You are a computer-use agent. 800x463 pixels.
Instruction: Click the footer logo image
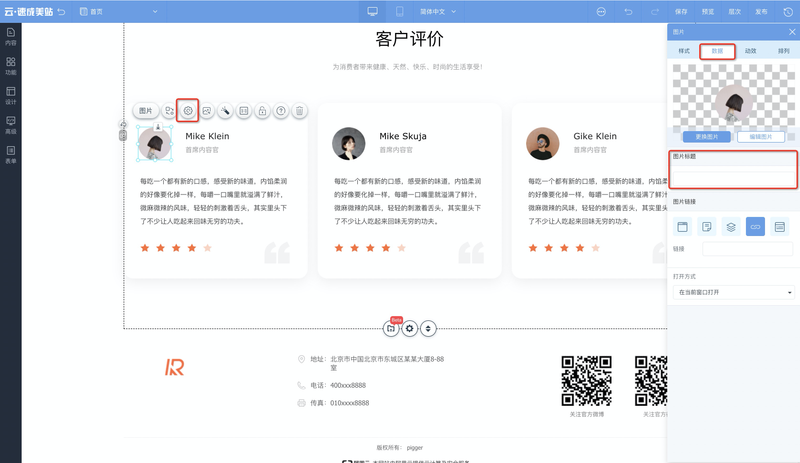pyautogui.click(x=174, y=367)
